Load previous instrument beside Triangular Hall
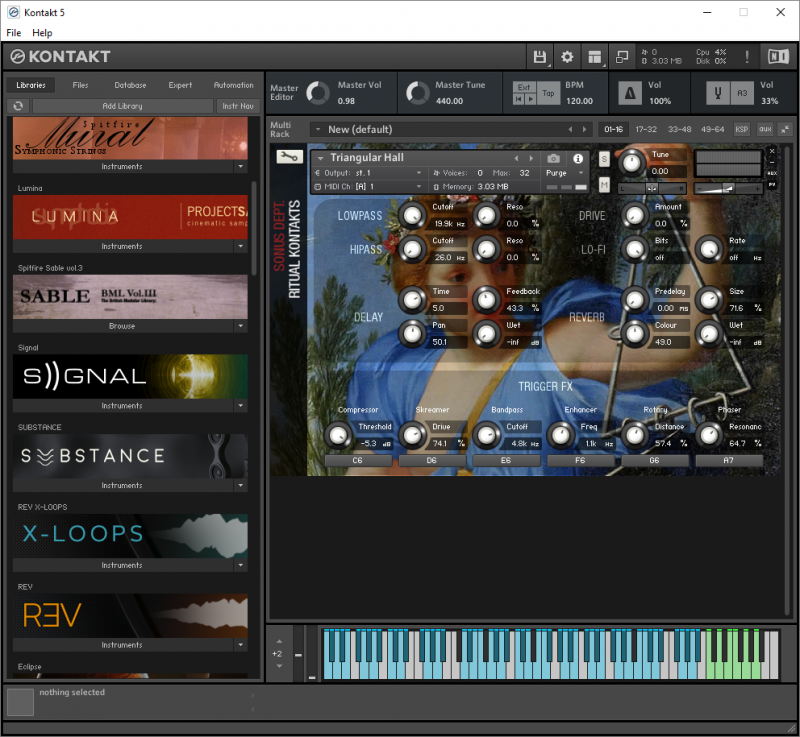 pyautogui.click(x=516, y=159)
